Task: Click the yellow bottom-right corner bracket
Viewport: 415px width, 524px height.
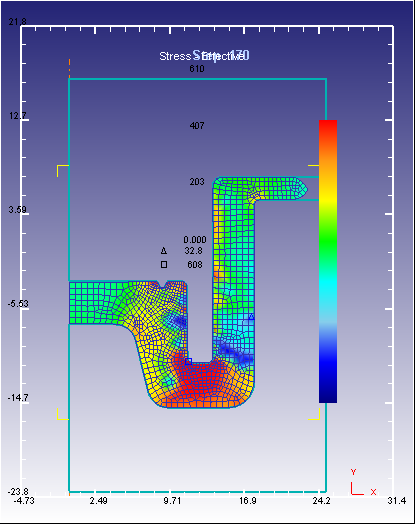Action: [314, 414]
